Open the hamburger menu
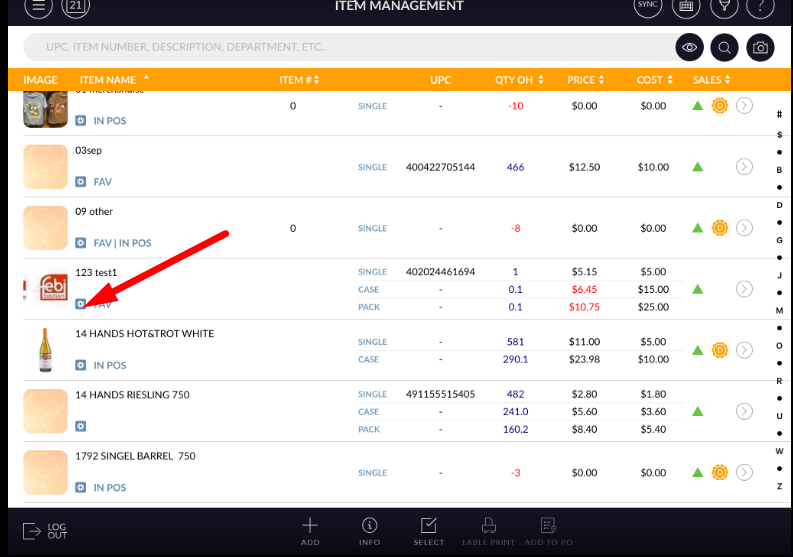 (x=37, y=6)
